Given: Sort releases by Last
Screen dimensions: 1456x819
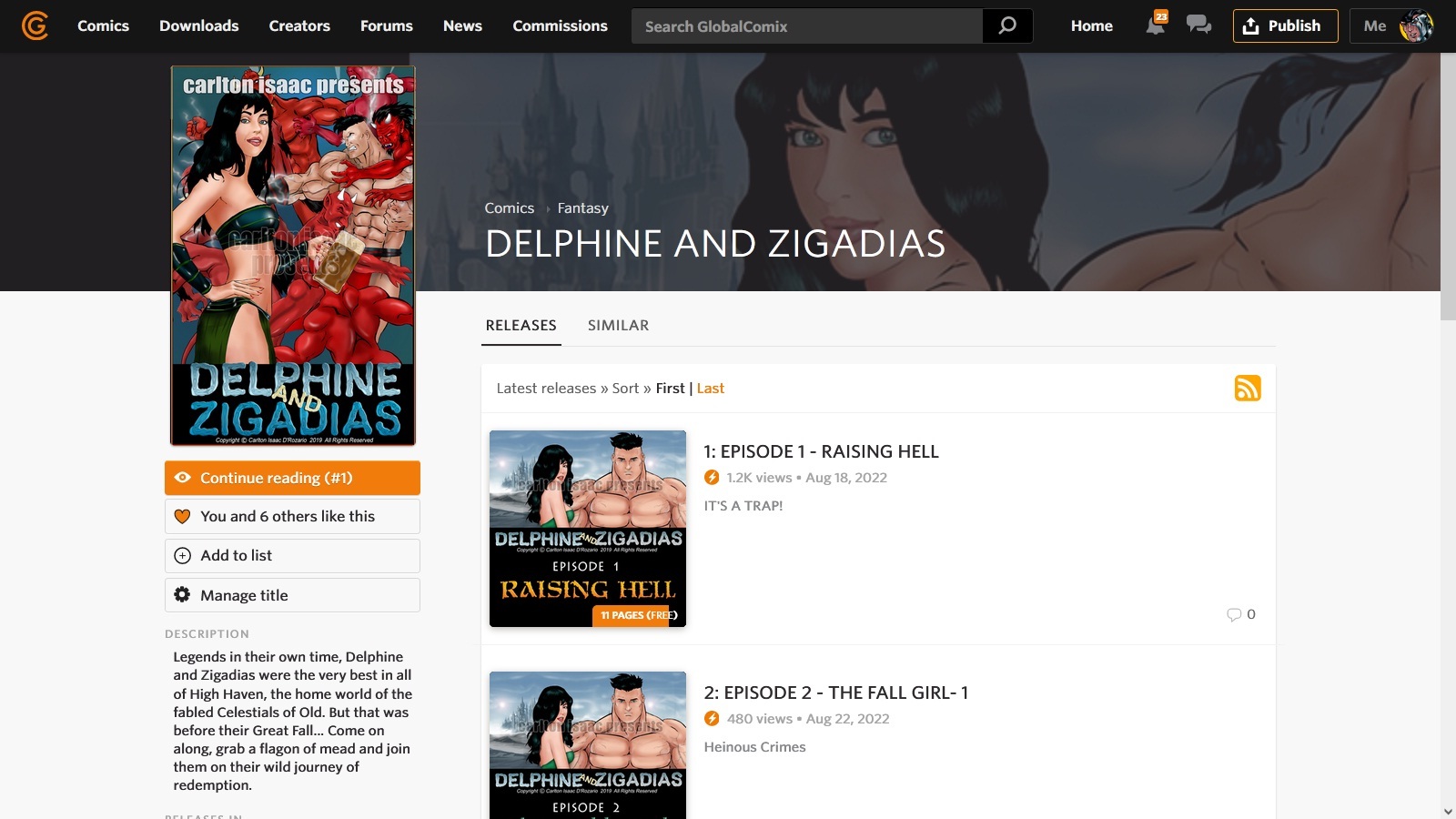Looking at the screenshot, I should pyautogui.click(x=710, y=389).
